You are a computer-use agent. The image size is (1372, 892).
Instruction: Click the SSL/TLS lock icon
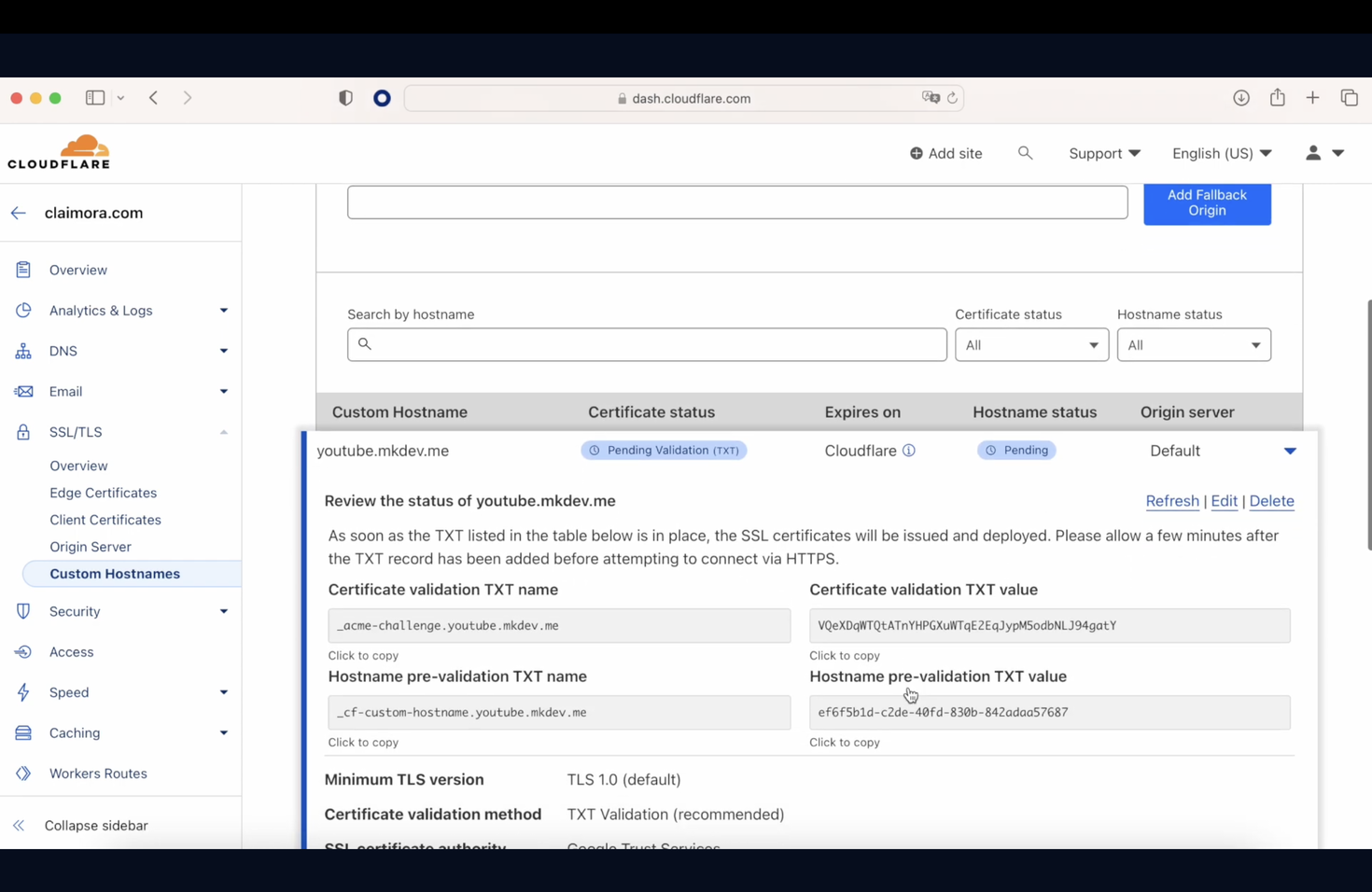pos(23,432)
